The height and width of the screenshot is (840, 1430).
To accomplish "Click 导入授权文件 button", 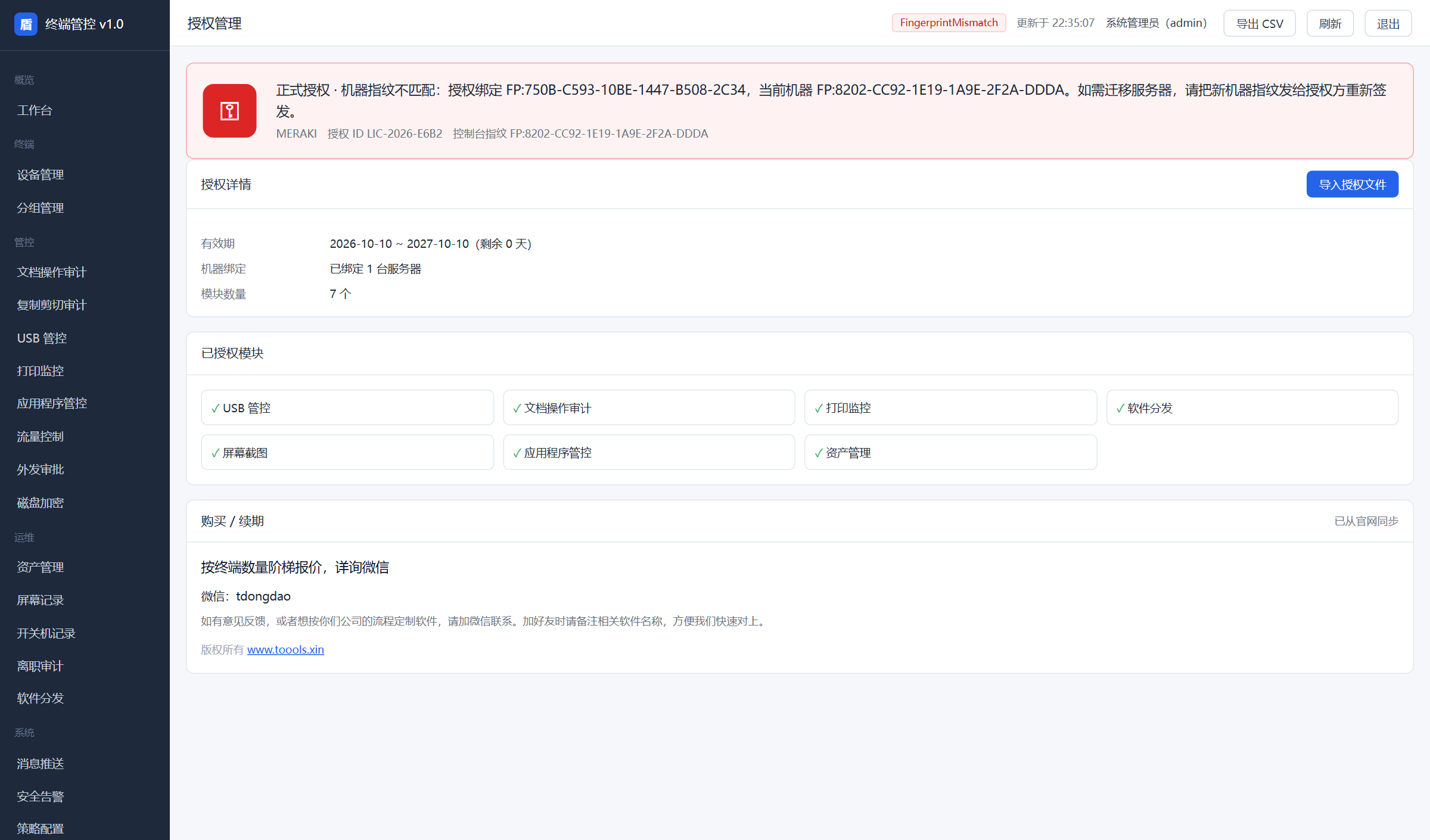I will click(1353, 184).
